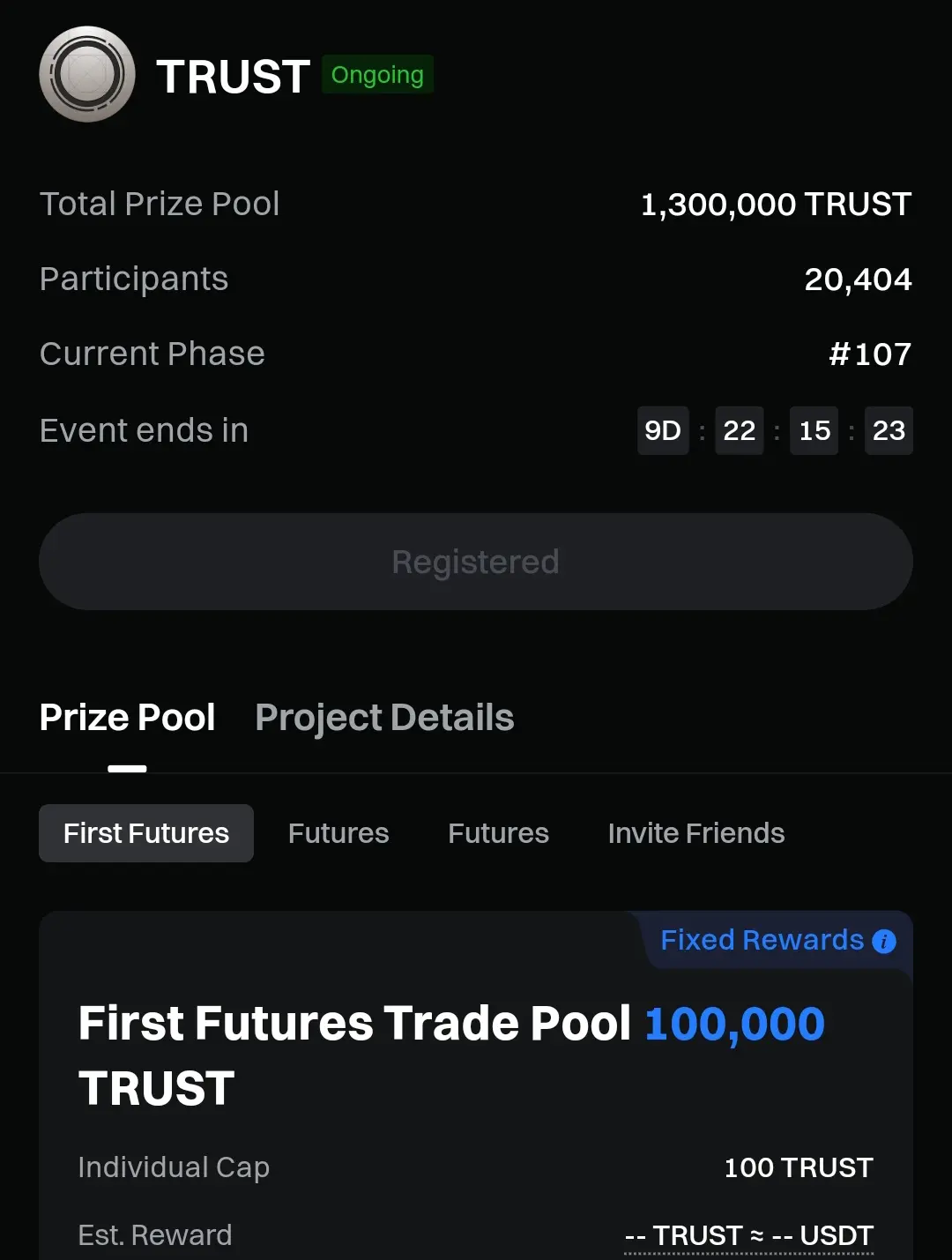Select the Futures tab right after First Futures
This screenshot has width=952, height=1260.
tap(338, 833)
